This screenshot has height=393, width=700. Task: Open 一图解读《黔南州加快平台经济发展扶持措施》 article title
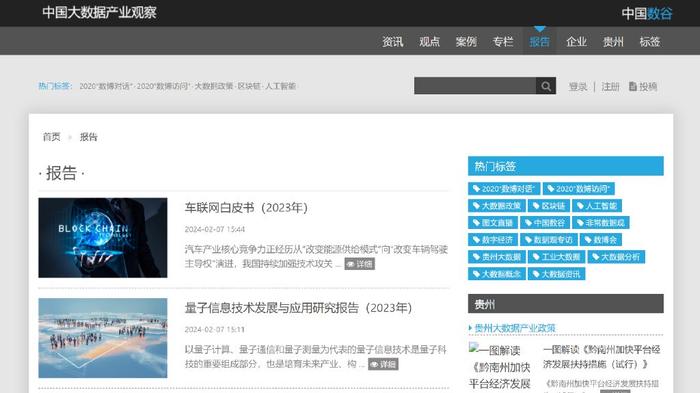602,356
